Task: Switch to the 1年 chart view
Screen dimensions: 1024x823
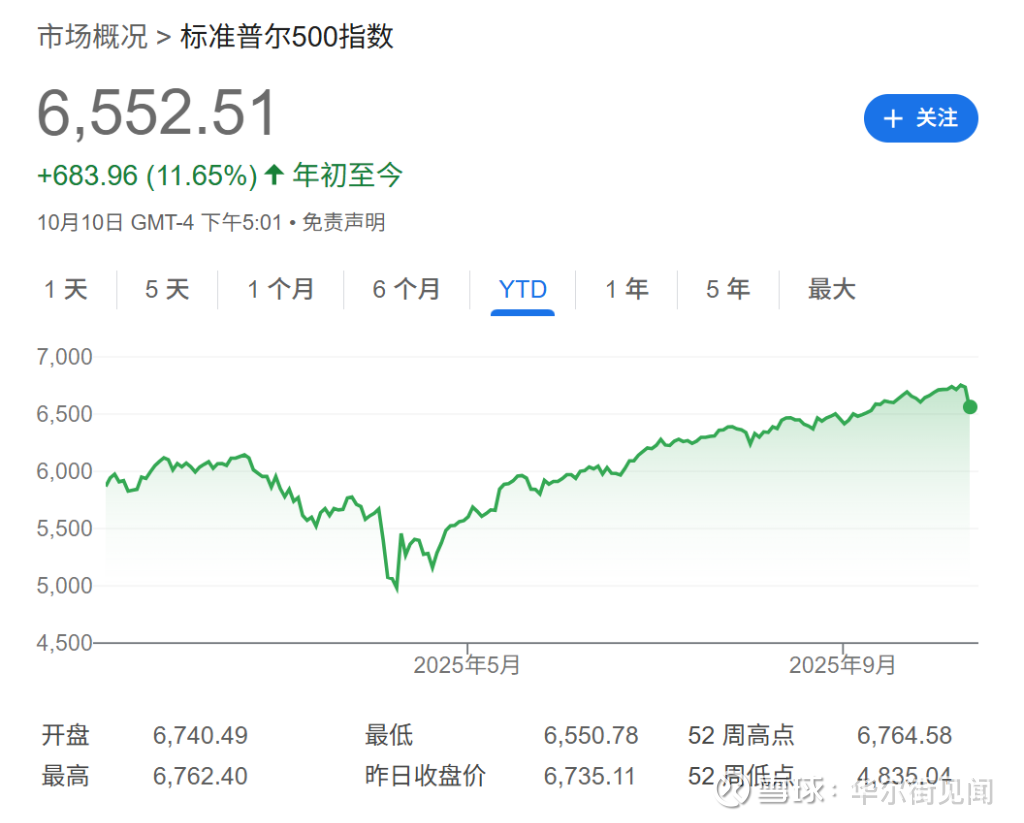Action: point(626,289)
